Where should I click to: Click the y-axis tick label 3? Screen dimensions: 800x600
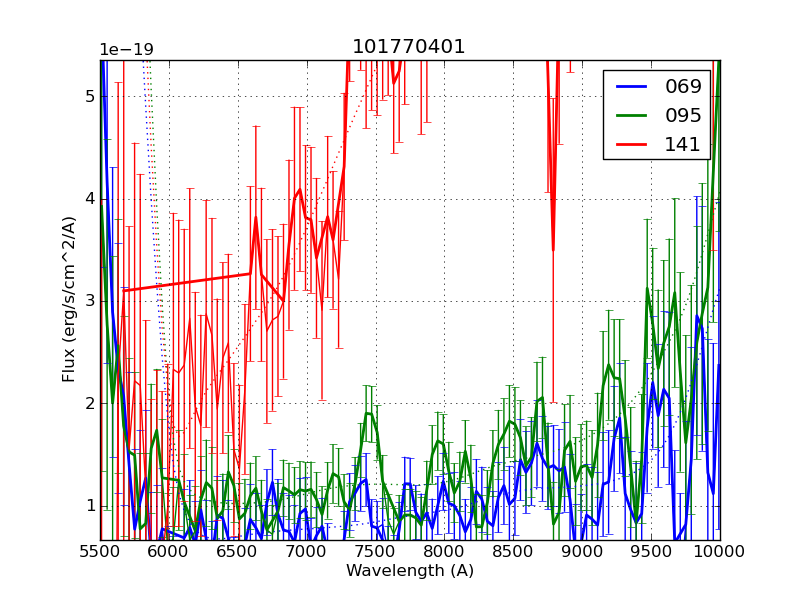pyautogui.click(x=89, y=301)
